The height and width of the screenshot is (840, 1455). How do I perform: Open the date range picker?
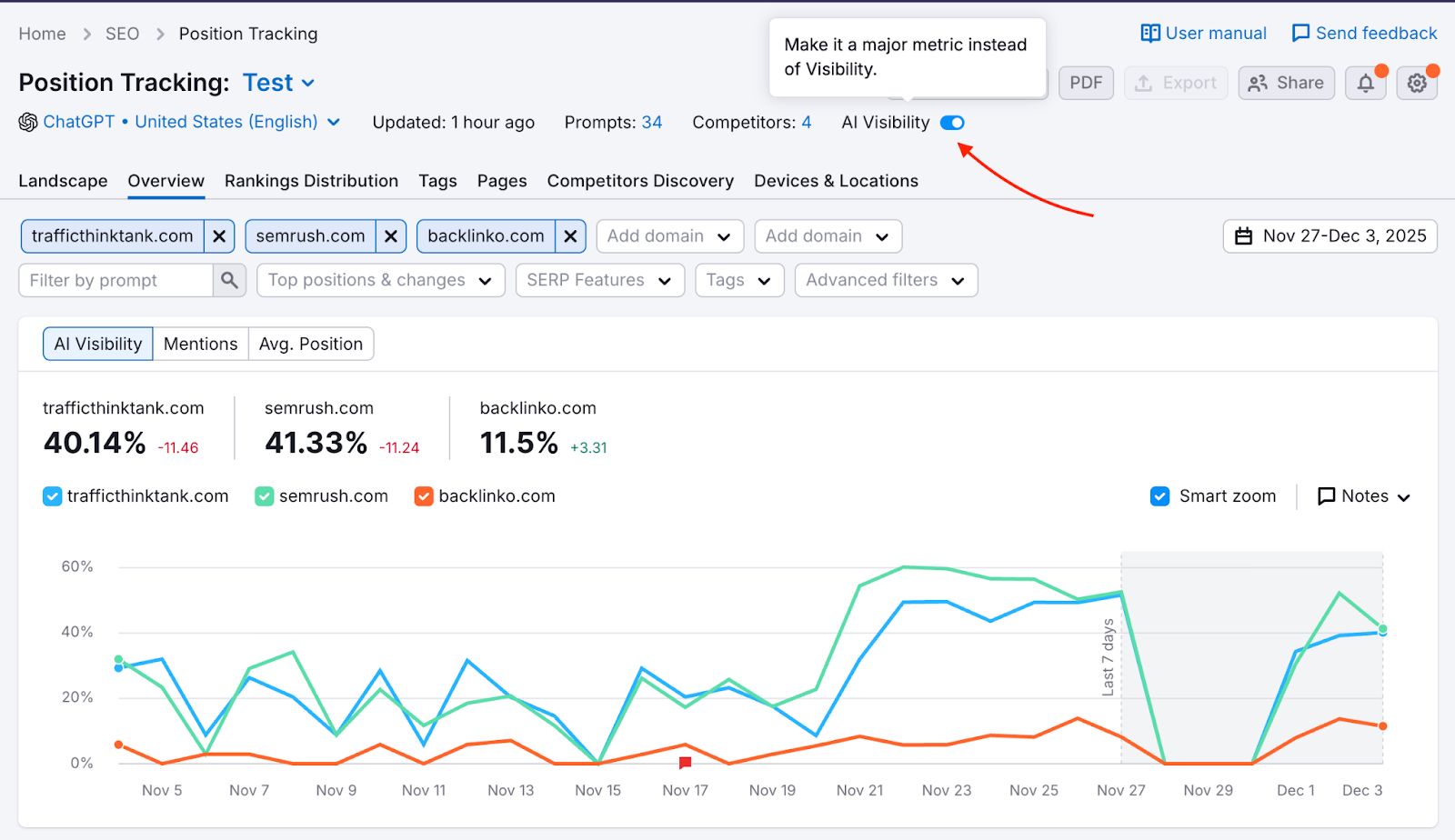[x=1330, y=236]
